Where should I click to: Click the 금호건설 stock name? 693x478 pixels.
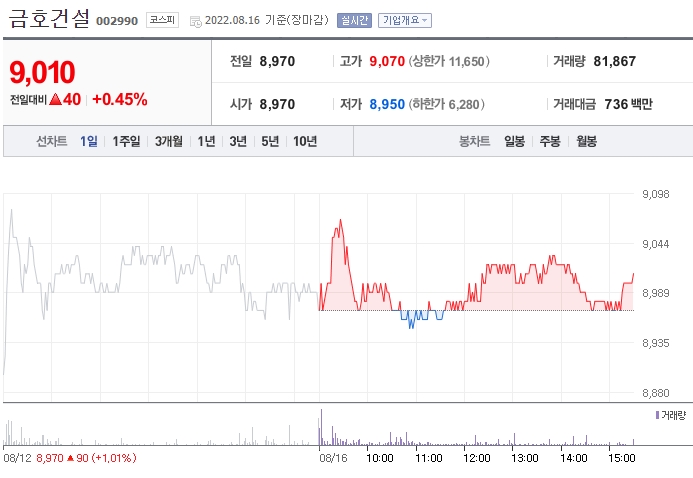(49, 19)
